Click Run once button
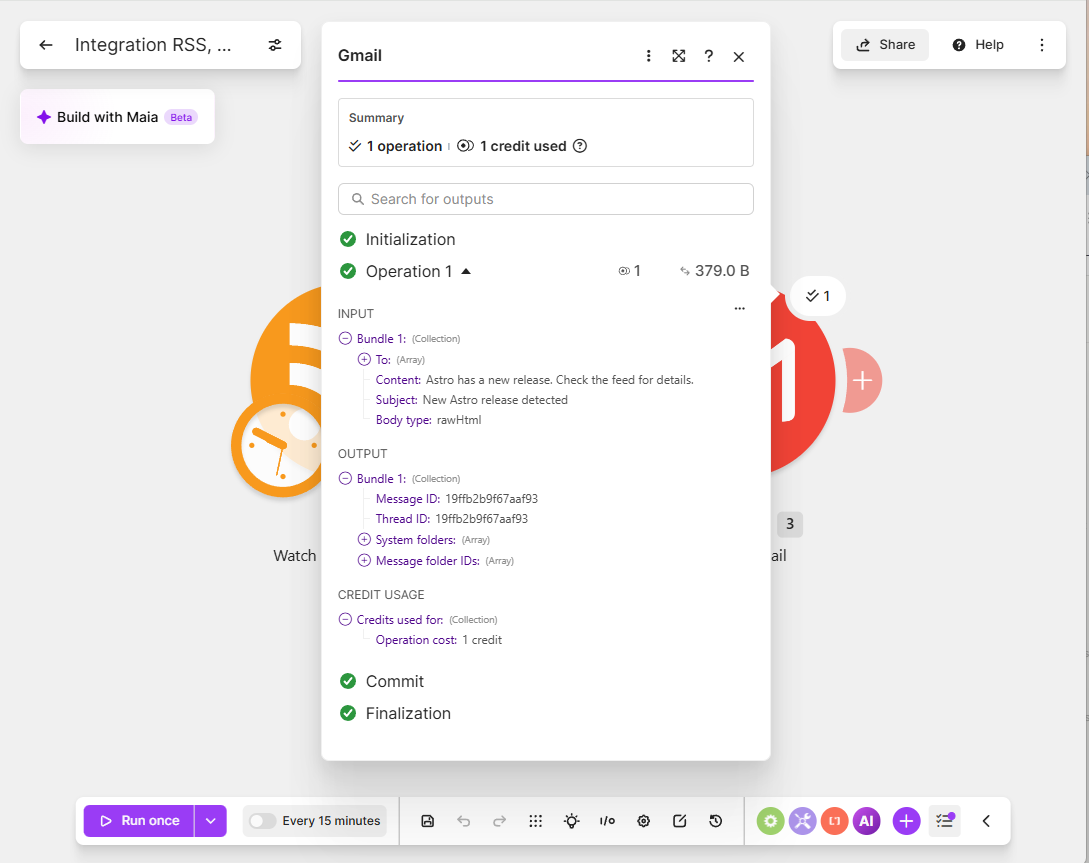 (139, 821)
